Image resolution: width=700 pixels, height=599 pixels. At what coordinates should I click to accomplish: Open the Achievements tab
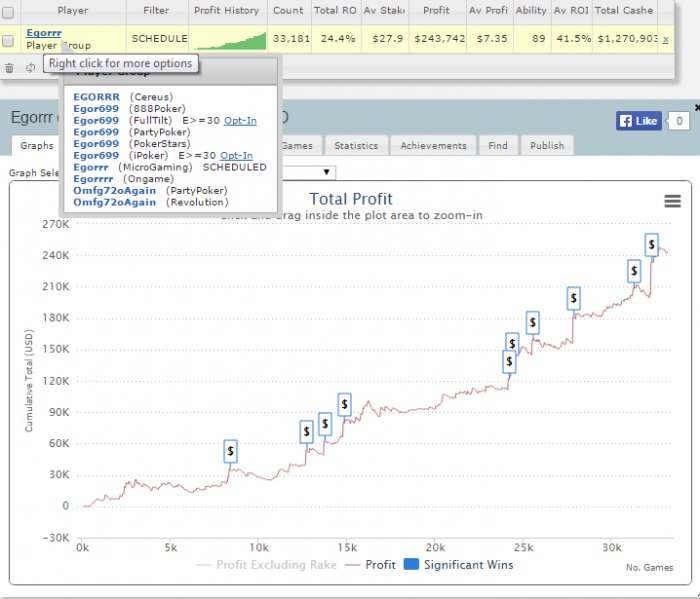(x=434, y=145)
